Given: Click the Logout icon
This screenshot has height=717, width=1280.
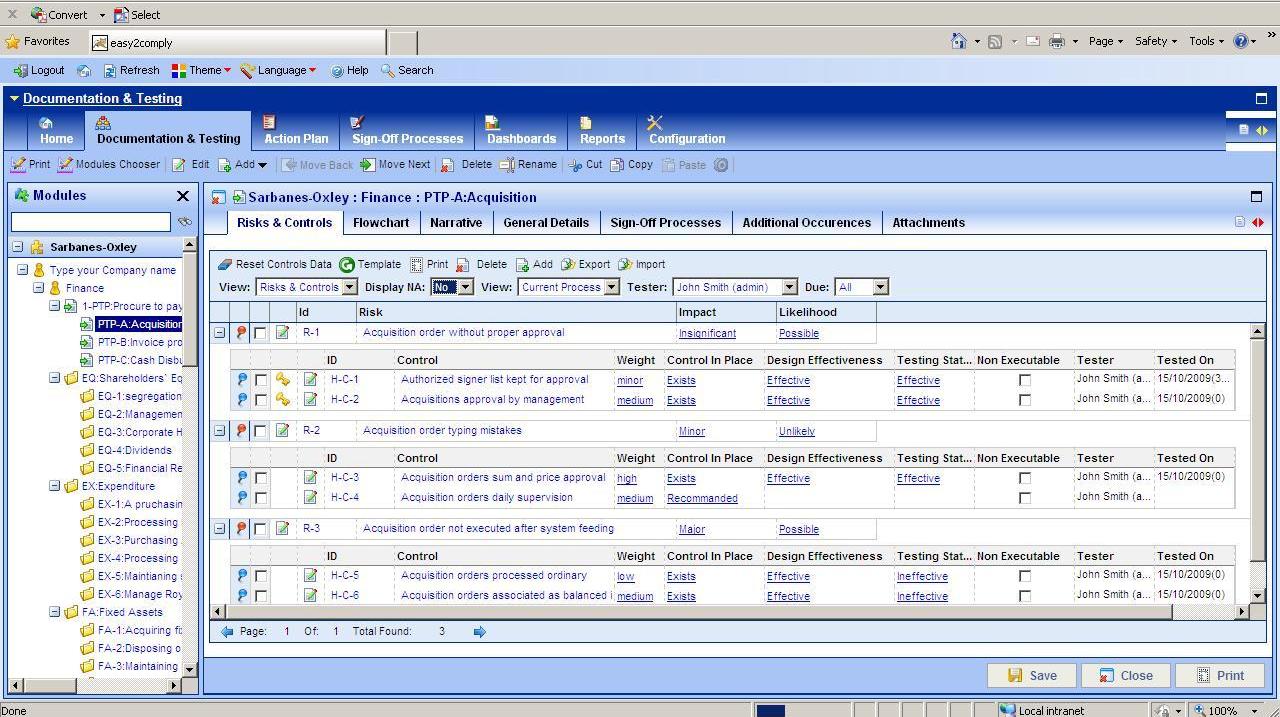Looking at the screenshot, I should (x=20, y=71).
